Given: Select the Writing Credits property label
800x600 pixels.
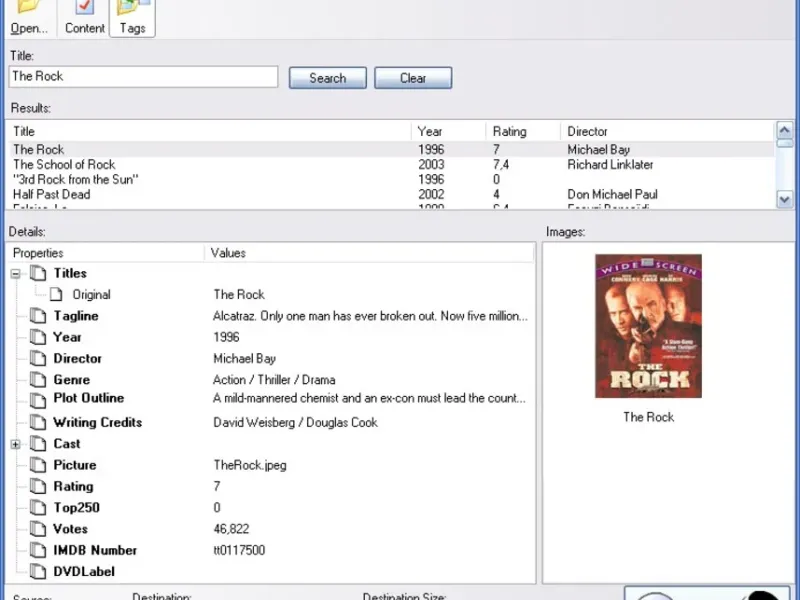Looking at the screenshot, I should (x=97, y=422).
